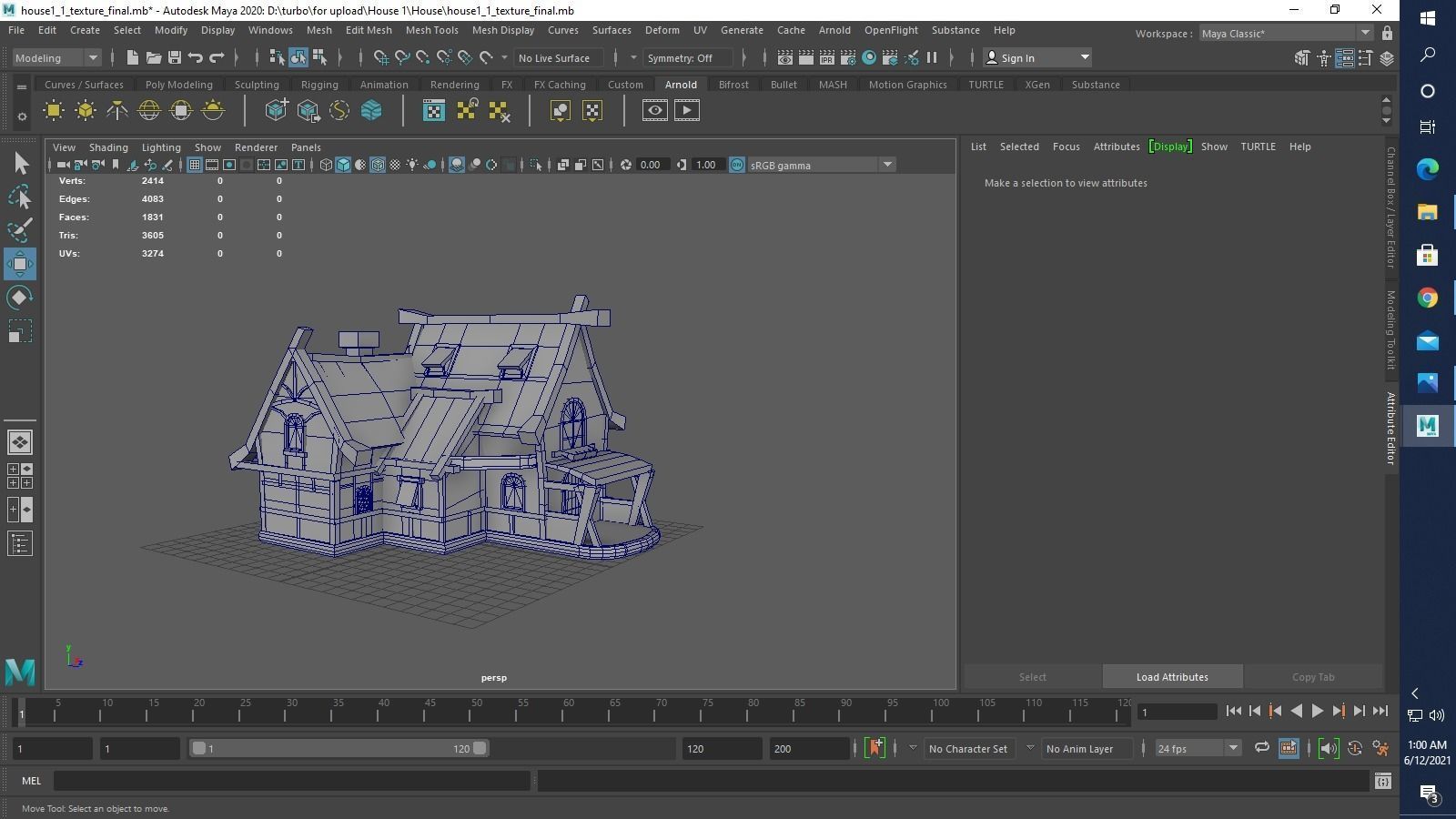Open the Symmetry: Off dropdown
The height and width of the screenshot is (819, 1456).
687,57
